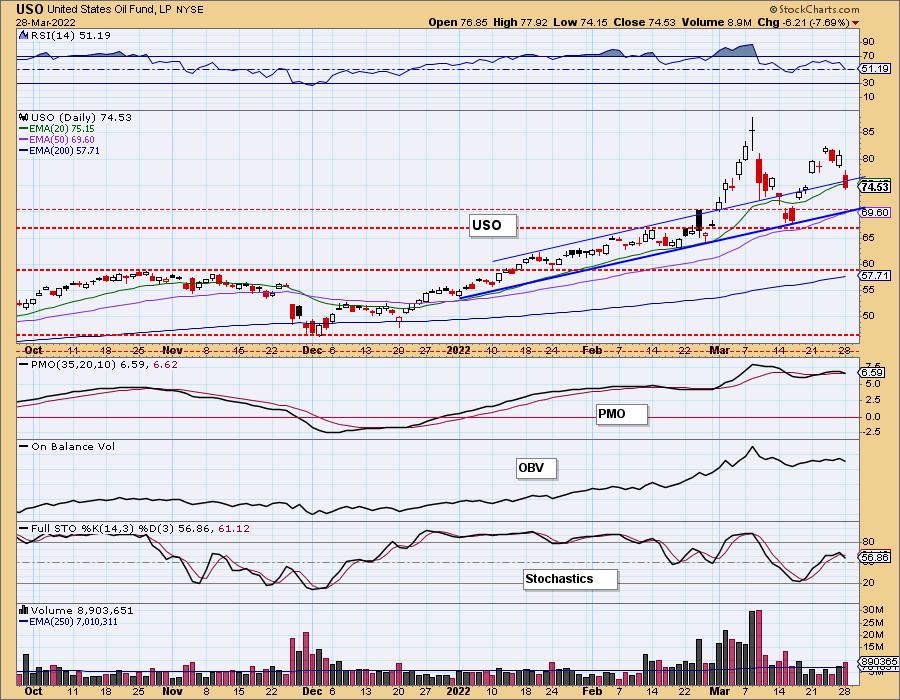Click the PMO annotation box
The height and width of the screenshot is (700, 900).
(x=622, y=414)
